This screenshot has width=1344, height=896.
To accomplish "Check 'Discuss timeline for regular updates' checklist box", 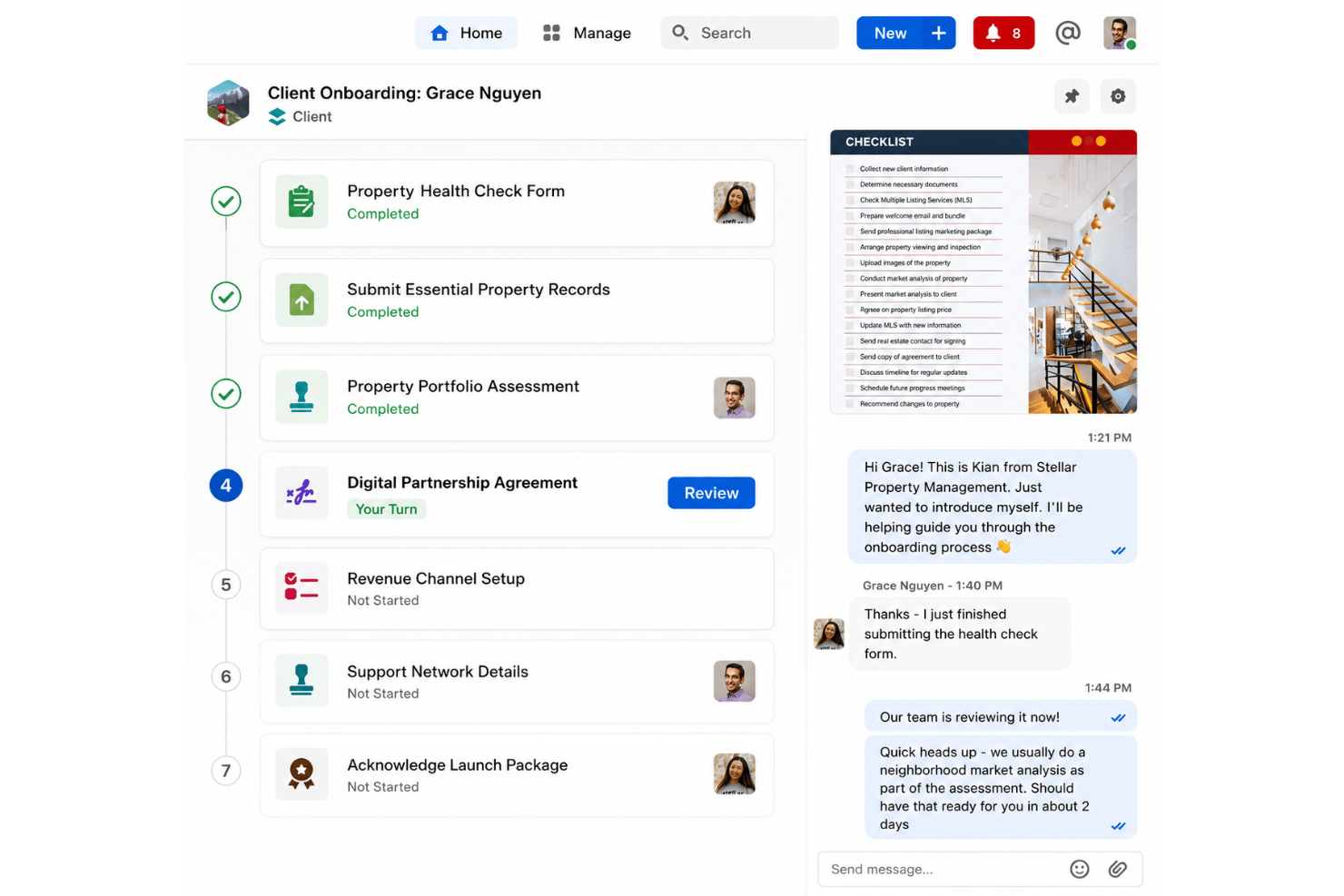I will [850, 372].
